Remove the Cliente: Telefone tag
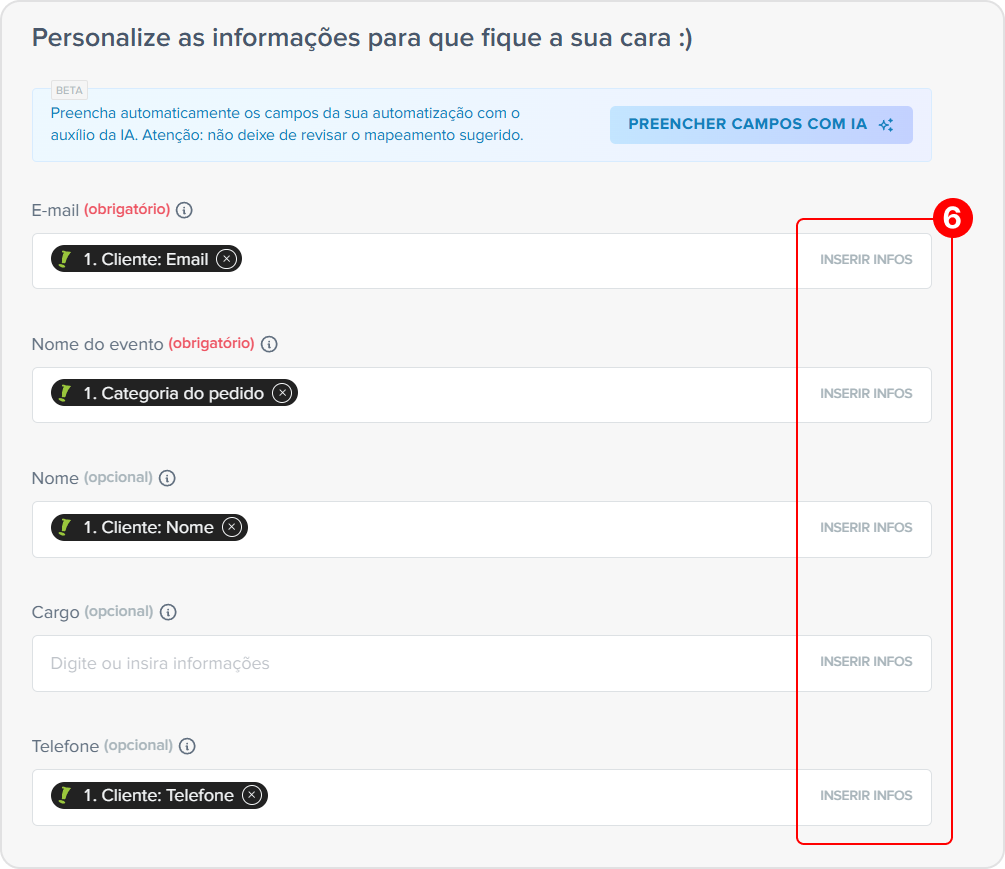This screenshot has height=869, width=1005. pyautogui.click(x=252, y=795)
